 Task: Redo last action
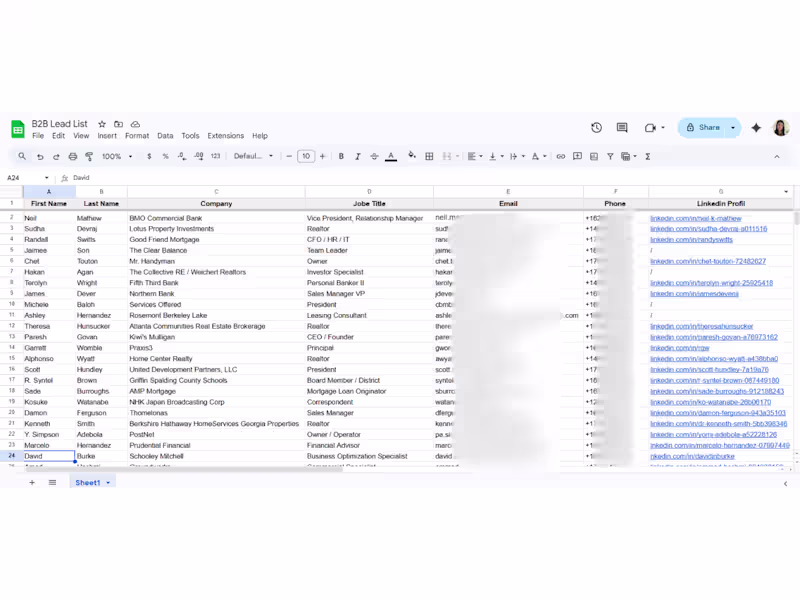(x=56, y=157)
